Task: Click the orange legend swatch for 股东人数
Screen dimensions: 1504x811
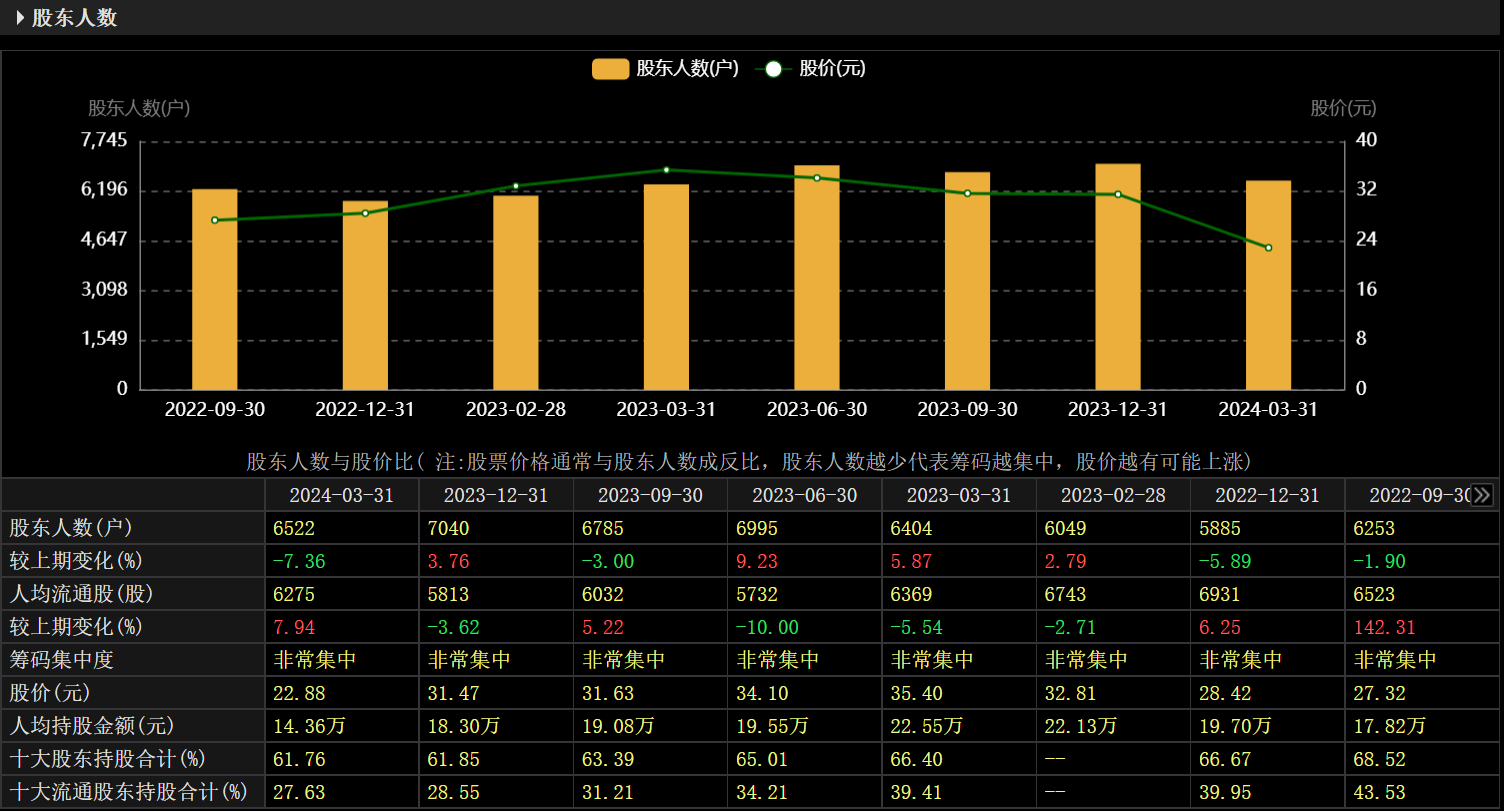Action: tap(610, 69)
